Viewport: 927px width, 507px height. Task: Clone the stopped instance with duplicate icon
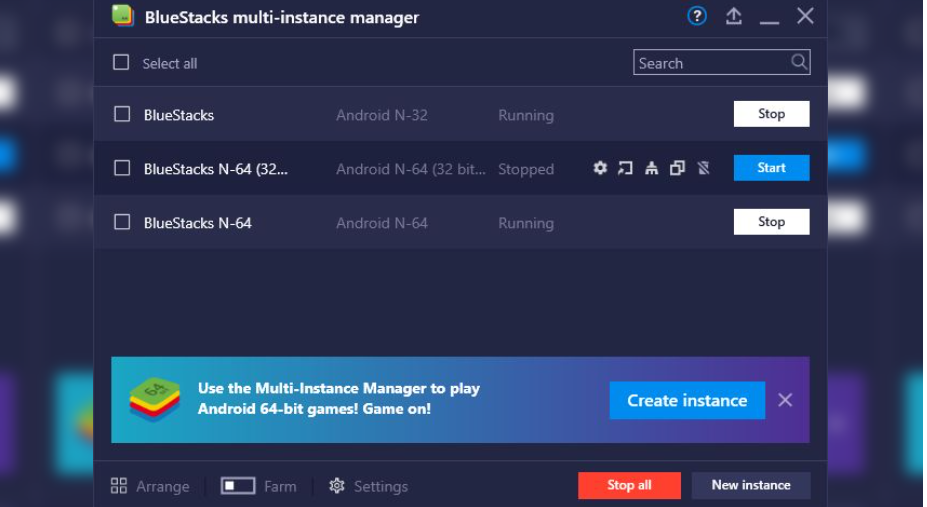678,168
